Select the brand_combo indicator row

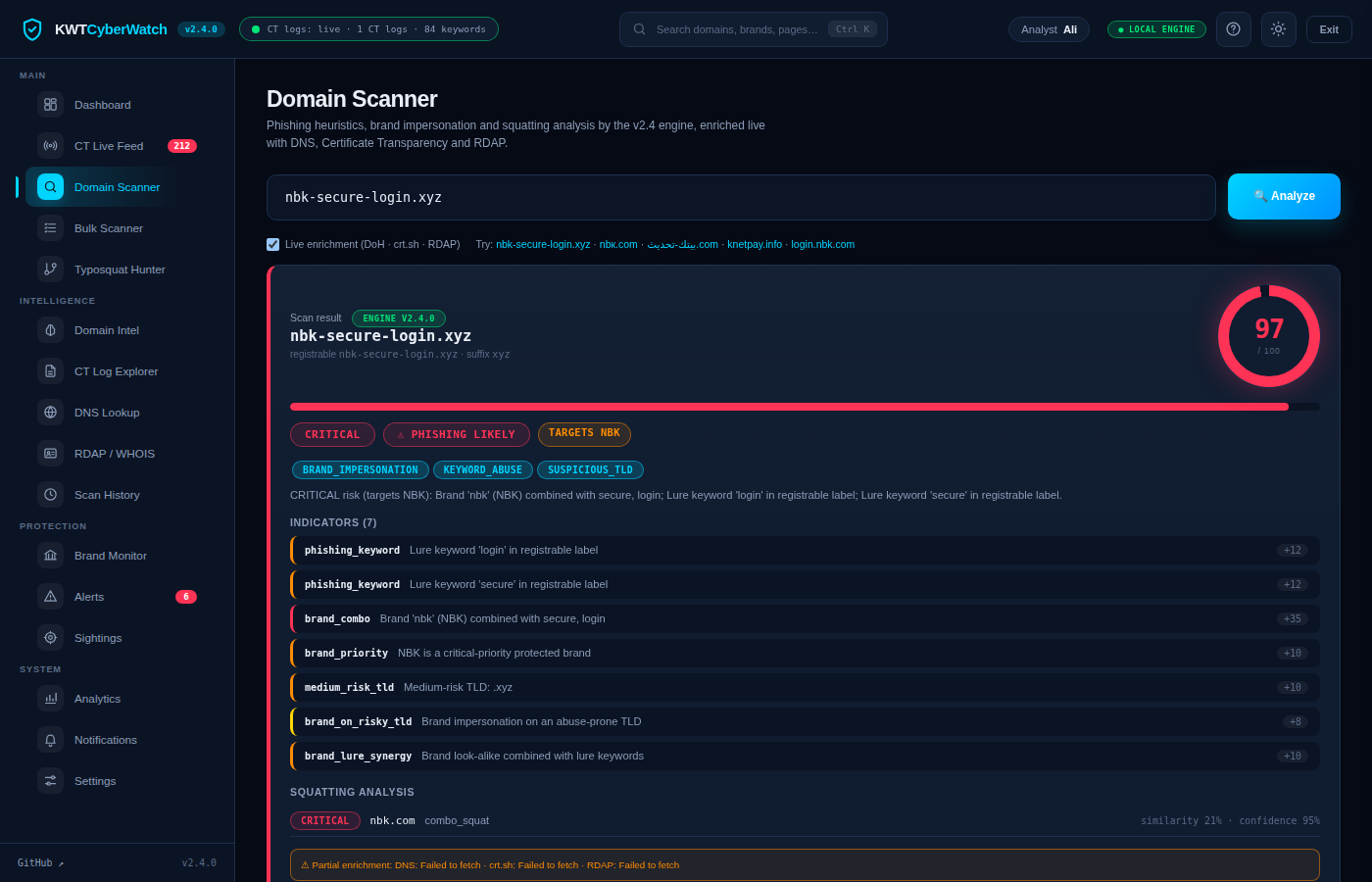[x=805, y=619]
